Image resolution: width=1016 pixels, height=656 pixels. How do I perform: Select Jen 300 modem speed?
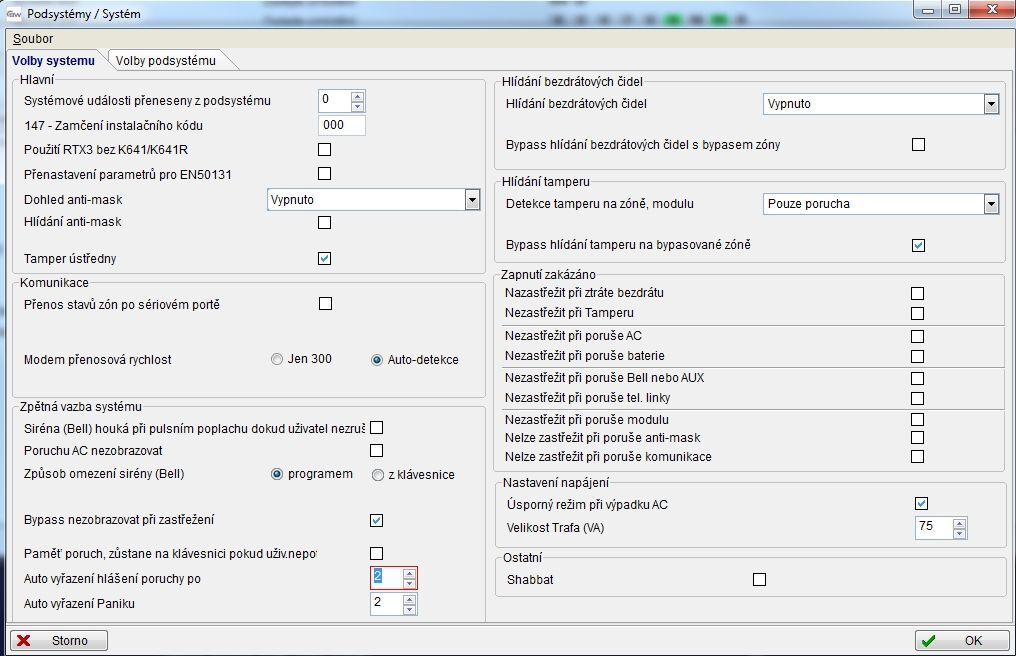277,359
